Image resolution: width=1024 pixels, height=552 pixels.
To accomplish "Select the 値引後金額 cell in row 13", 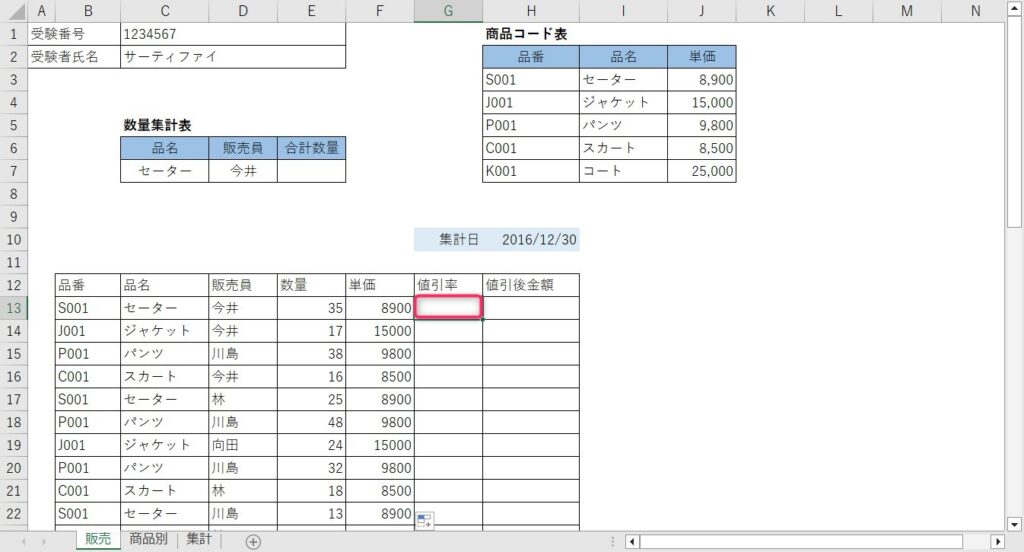I will point(530,308).
